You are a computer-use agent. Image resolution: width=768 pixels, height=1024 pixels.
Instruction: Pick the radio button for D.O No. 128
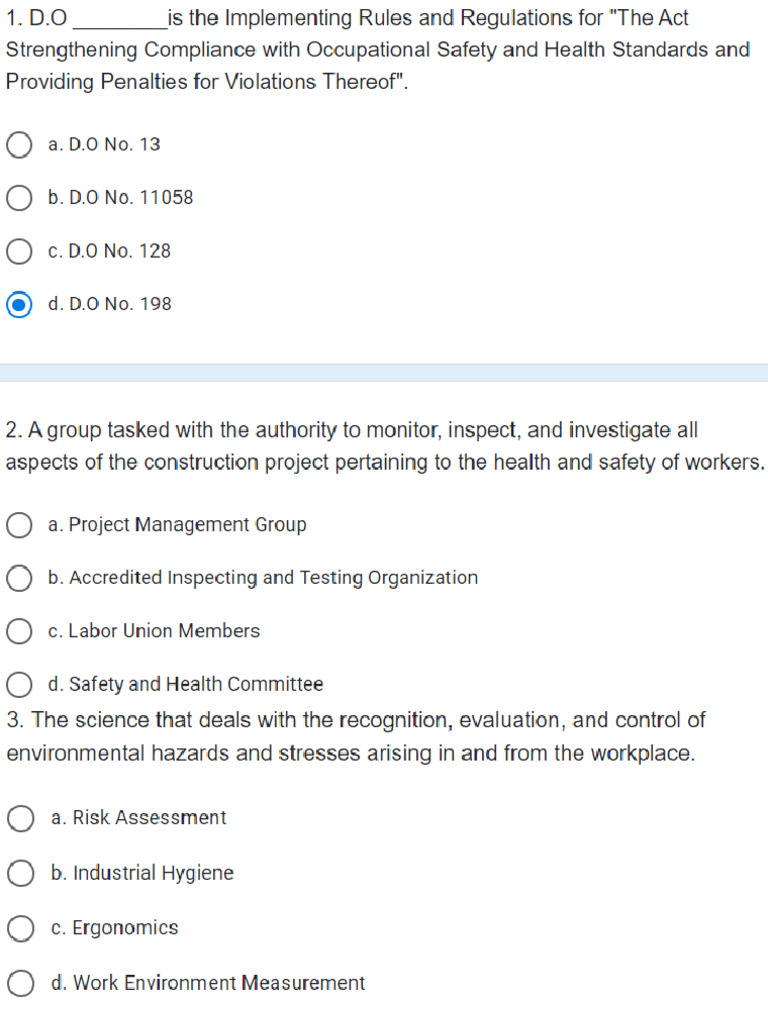pyautogui.click(x=19, y=251)
